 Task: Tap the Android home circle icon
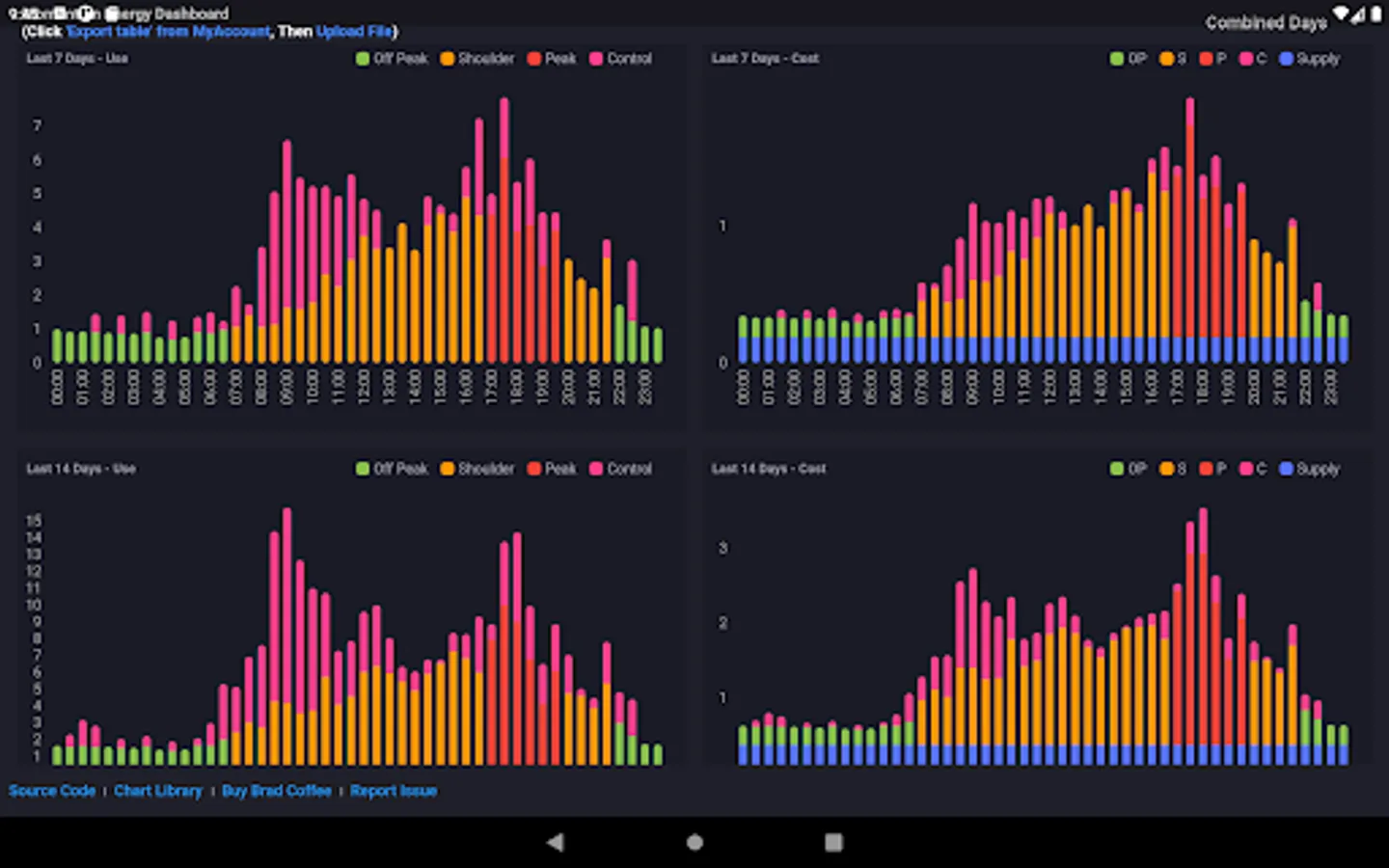(694, 842)
